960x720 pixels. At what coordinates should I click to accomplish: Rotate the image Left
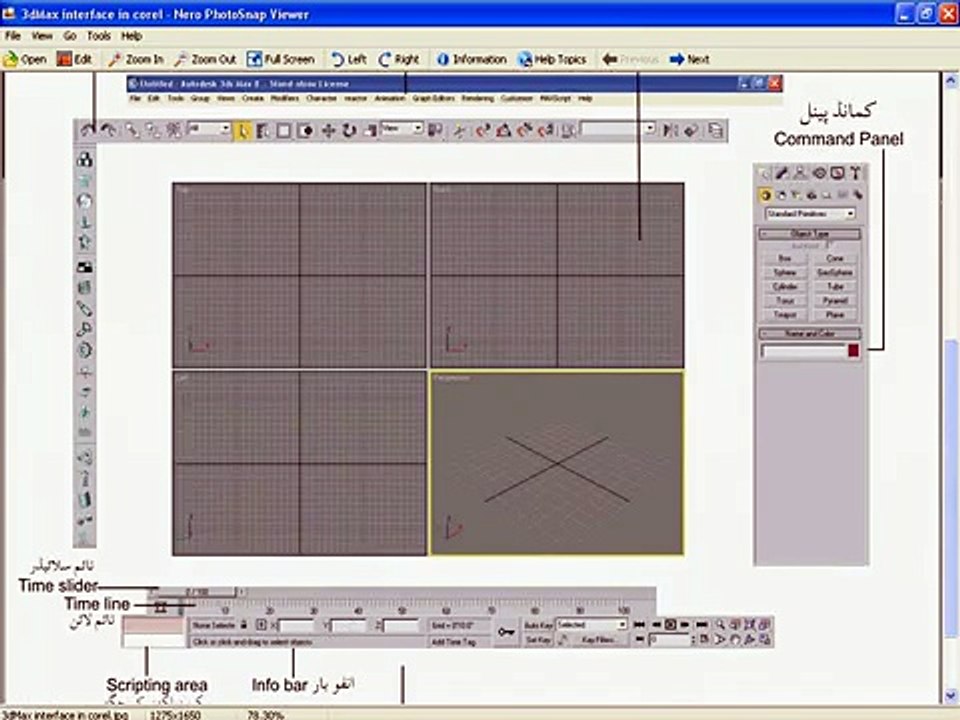pyautogui.click(x=348, y=59)
